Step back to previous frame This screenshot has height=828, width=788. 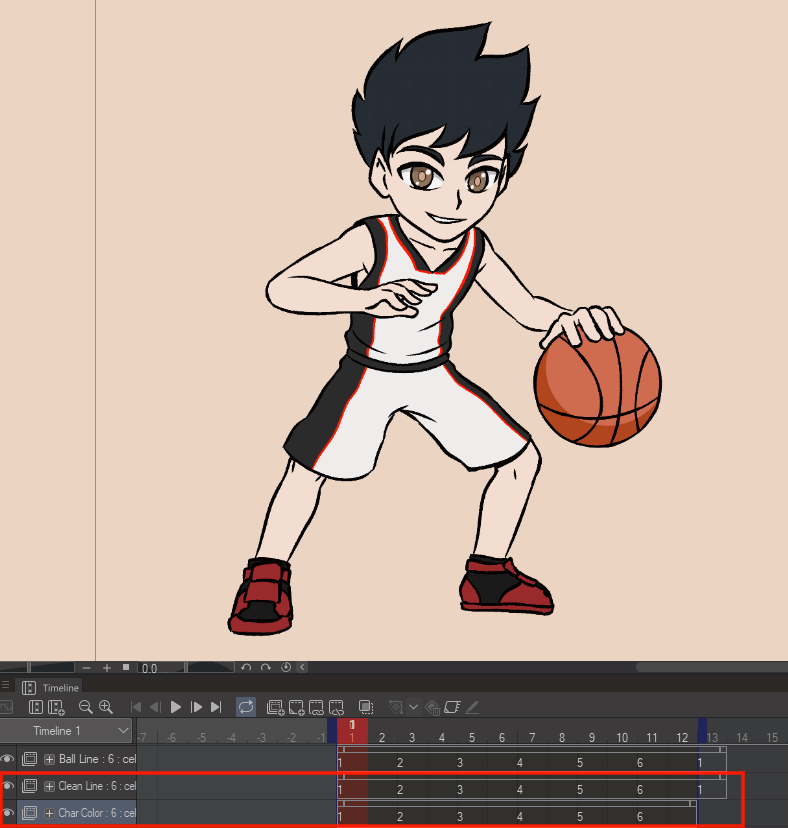[x=155, y=707]
